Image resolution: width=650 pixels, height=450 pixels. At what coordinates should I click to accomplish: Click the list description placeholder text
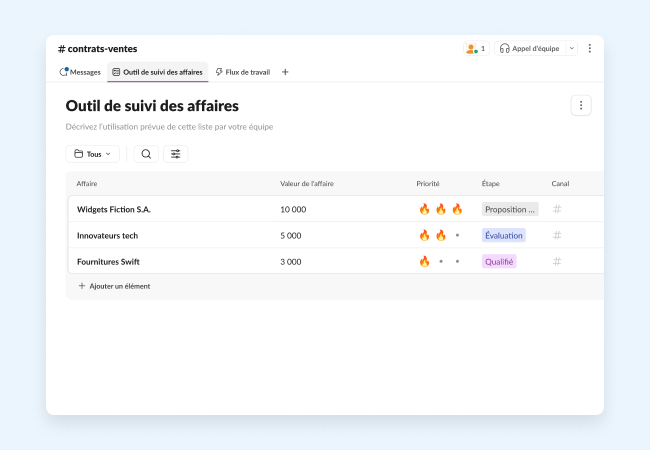[169, 127]
